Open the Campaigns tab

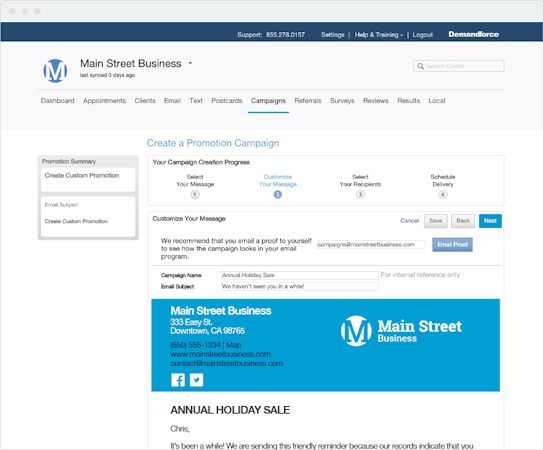tap(268, 101)
